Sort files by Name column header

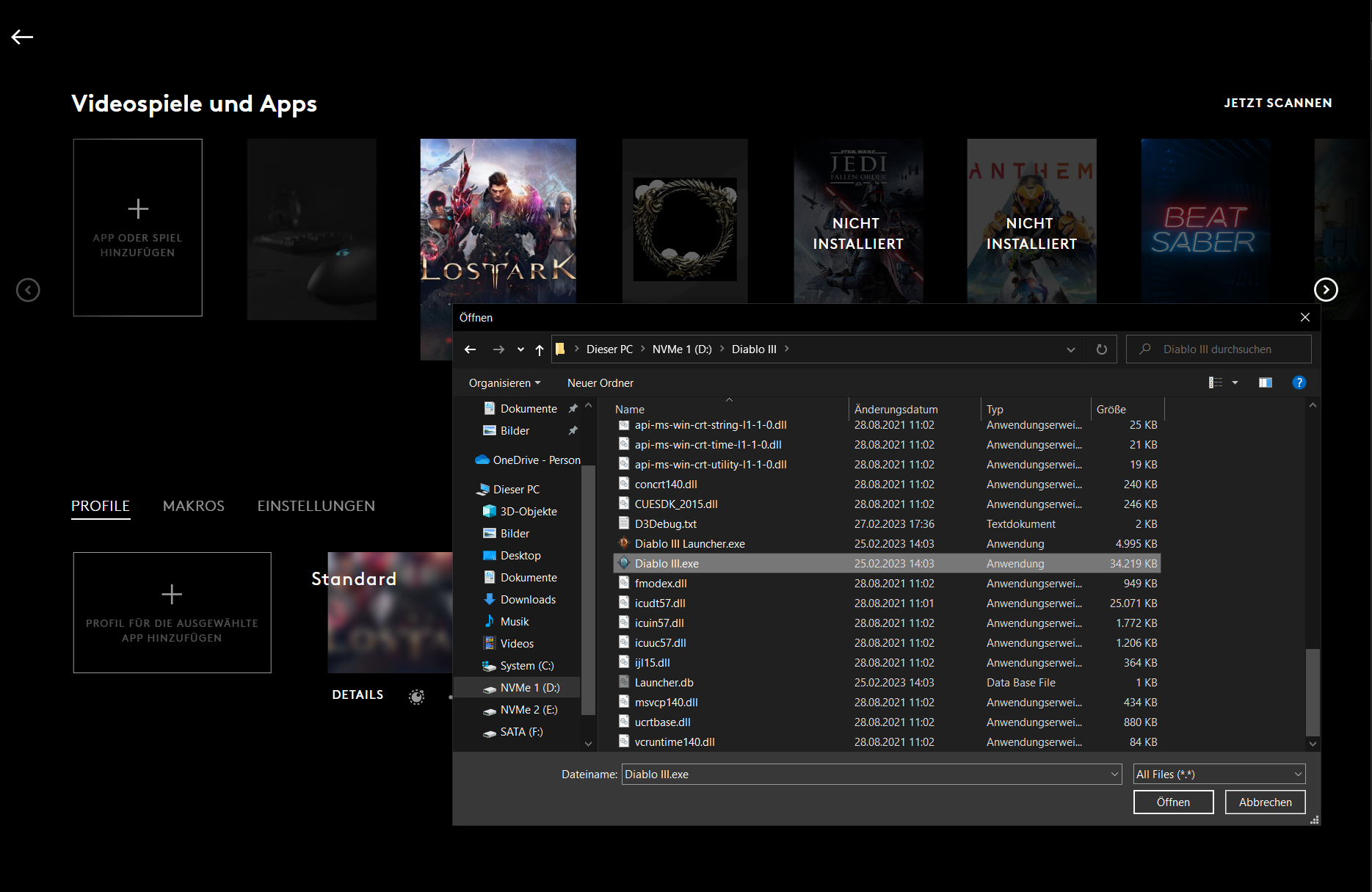pos(730,409)
